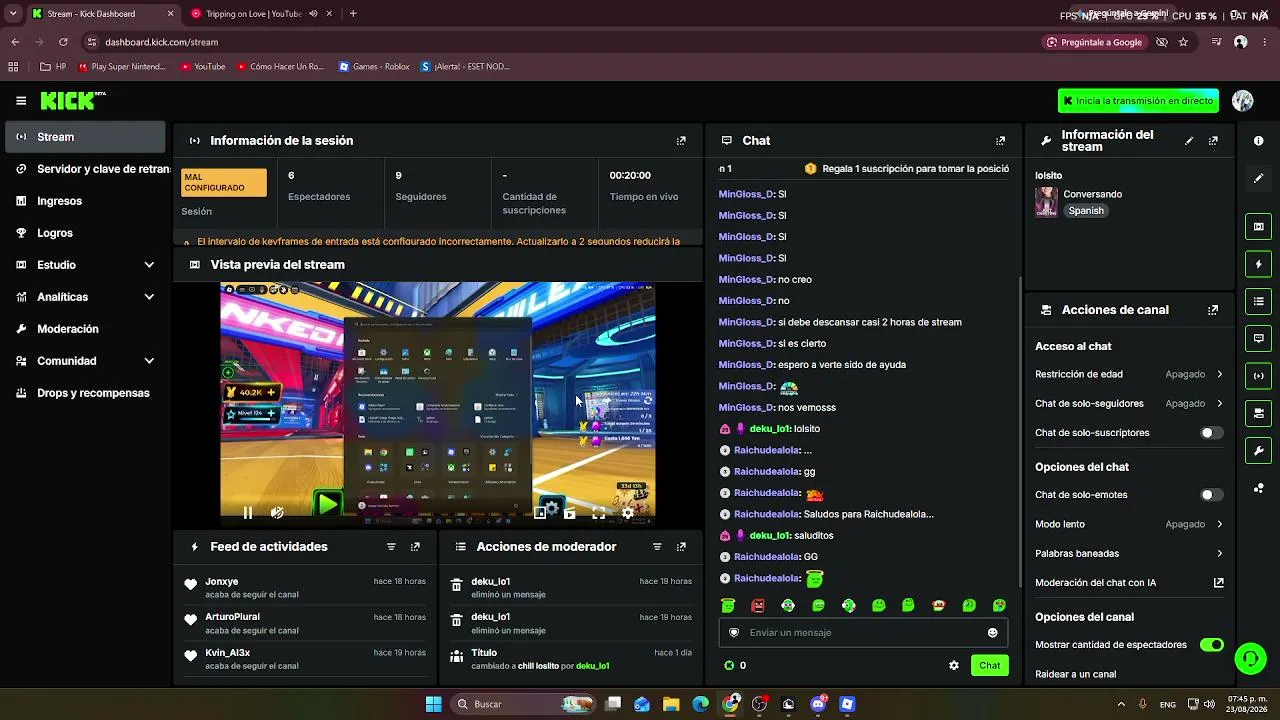Open File Explorer from the taskbar

pos(671,704)
